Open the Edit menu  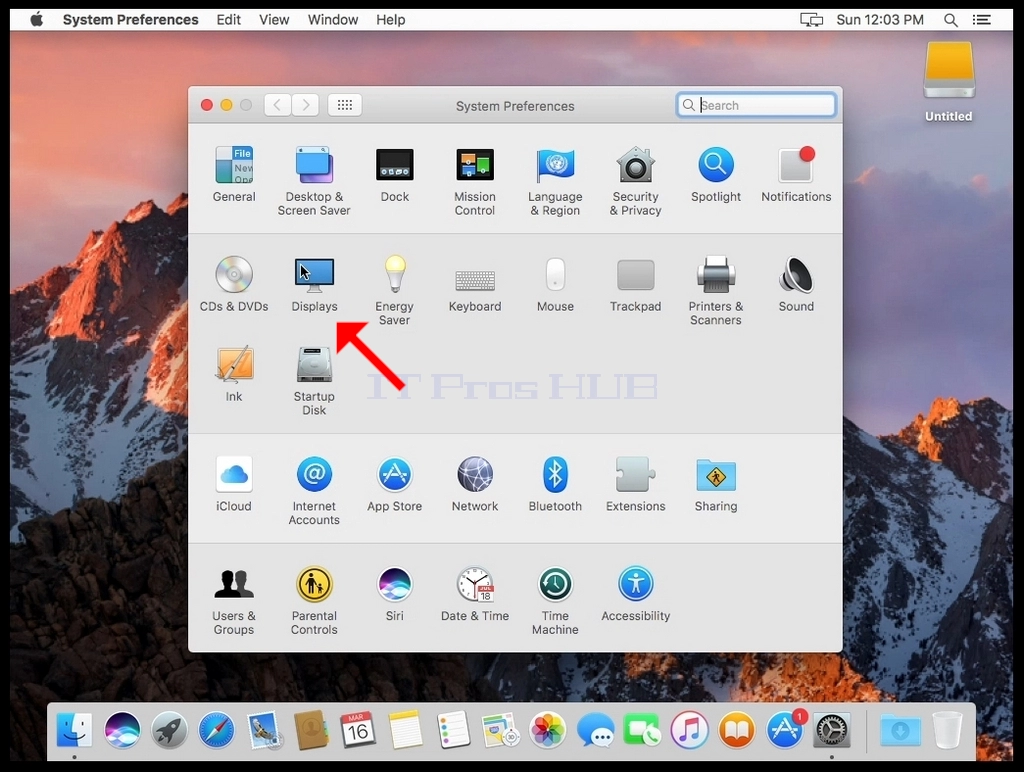point(229,20)
